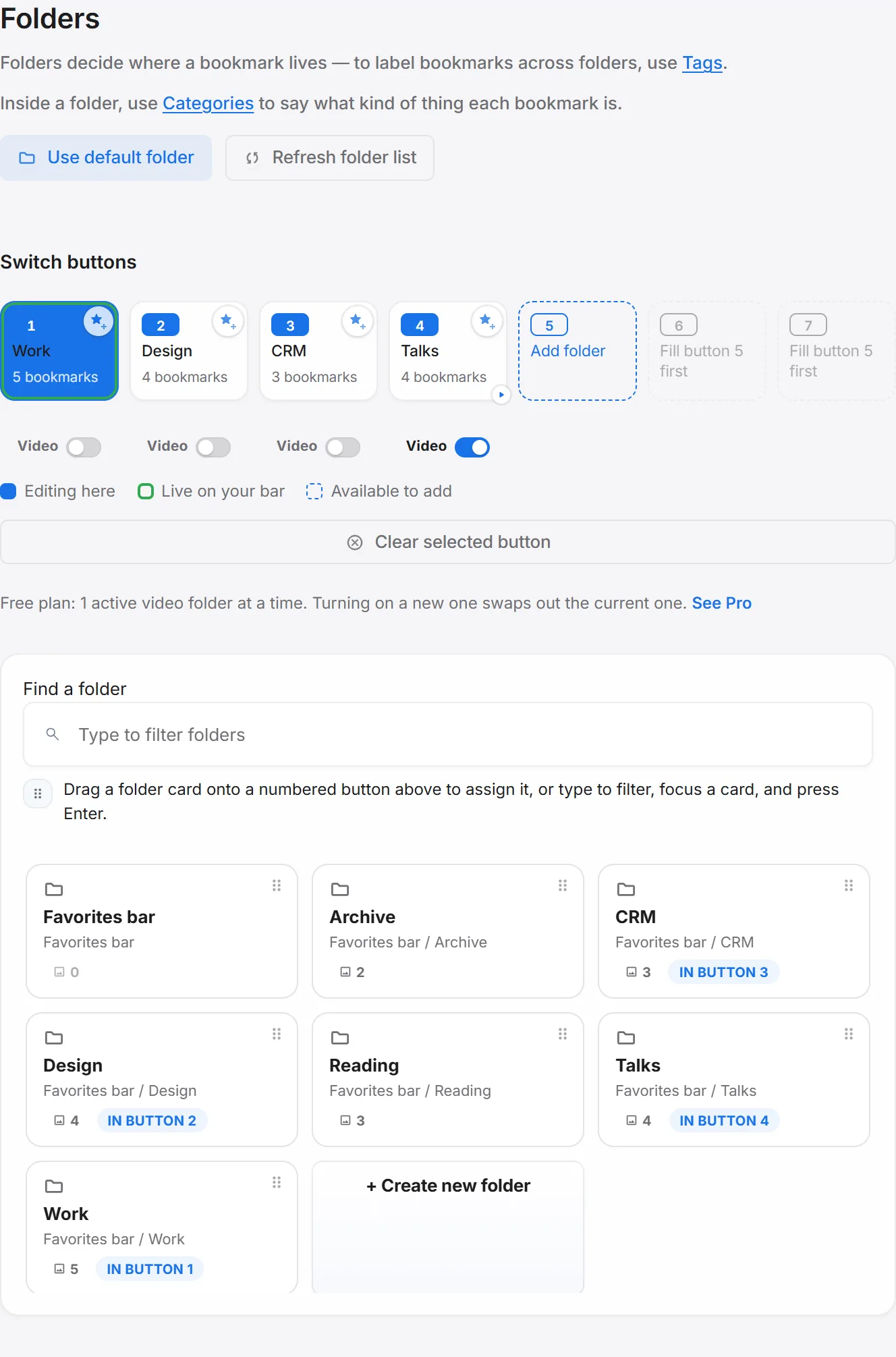The width and height of the screenshot is (896, 1357).
Task: Grab the drag handle on Work folder card
Action: click(x=277, y=1182)
